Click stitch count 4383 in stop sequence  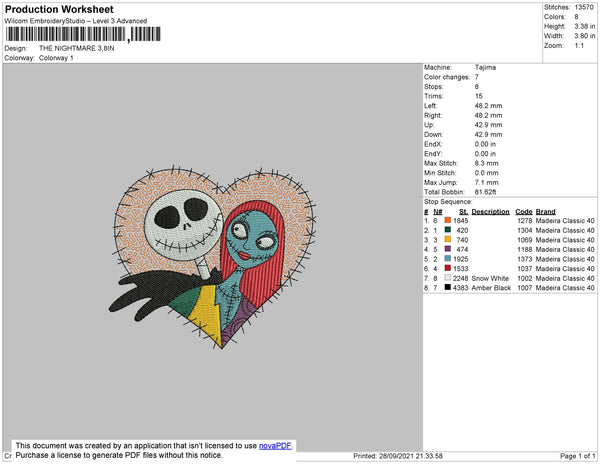click(461, 288)
